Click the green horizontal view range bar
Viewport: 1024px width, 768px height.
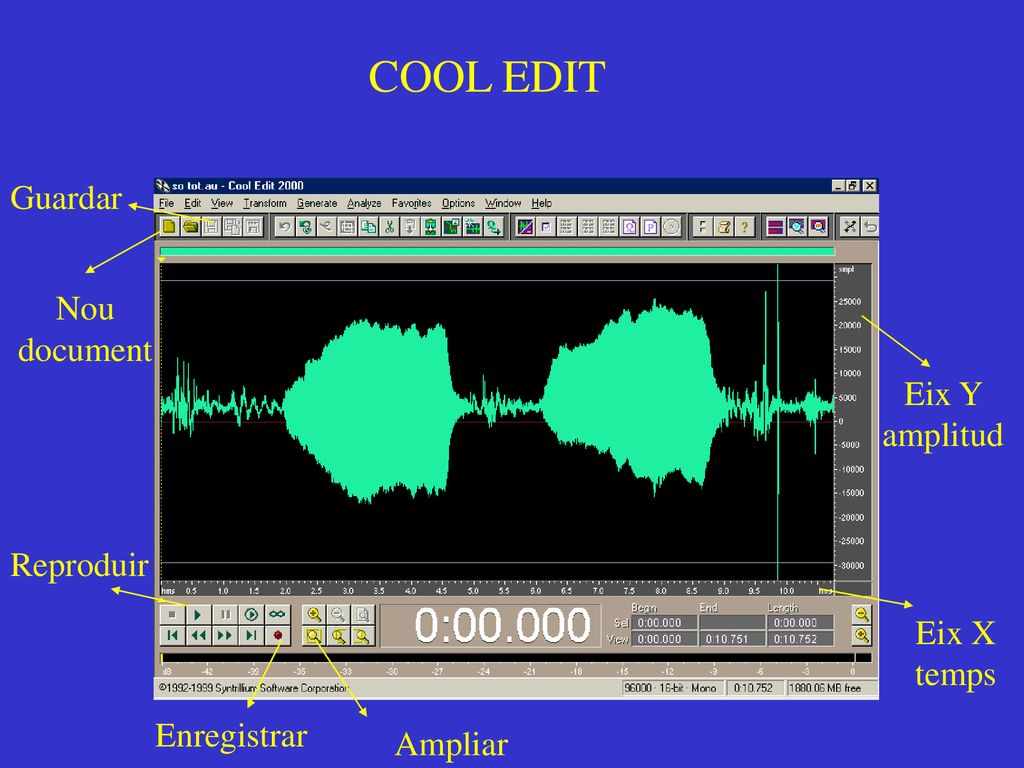pos(497,251)
